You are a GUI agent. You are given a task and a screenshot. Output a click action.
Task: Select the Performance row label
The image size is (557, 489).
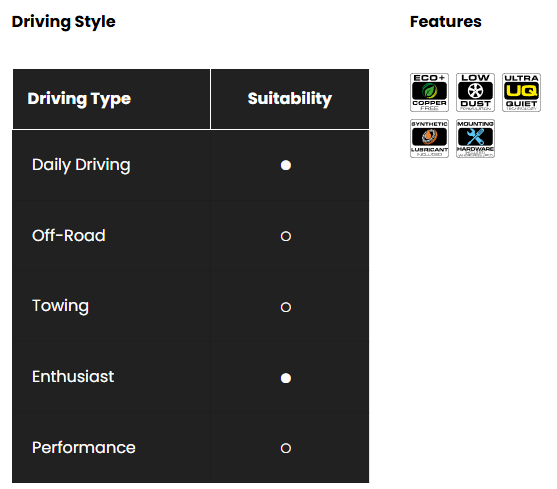click(x=83, y=447)
